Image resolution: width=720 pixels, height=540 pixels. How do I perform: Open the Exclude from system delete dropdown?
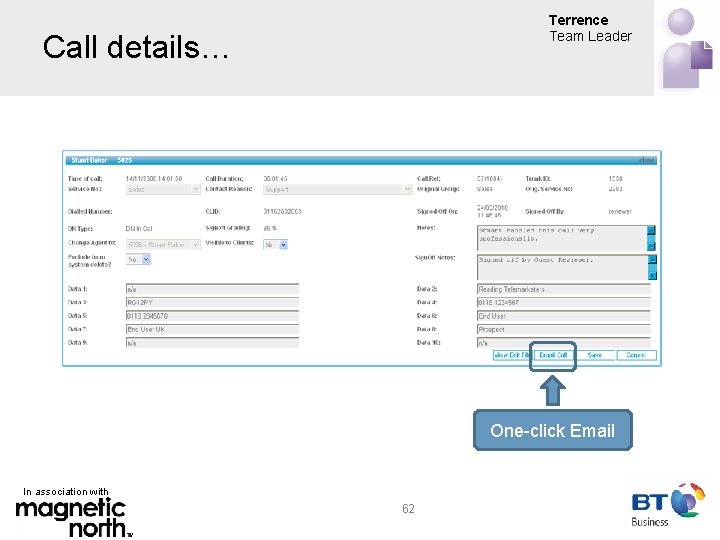click(x=138, y=259)
